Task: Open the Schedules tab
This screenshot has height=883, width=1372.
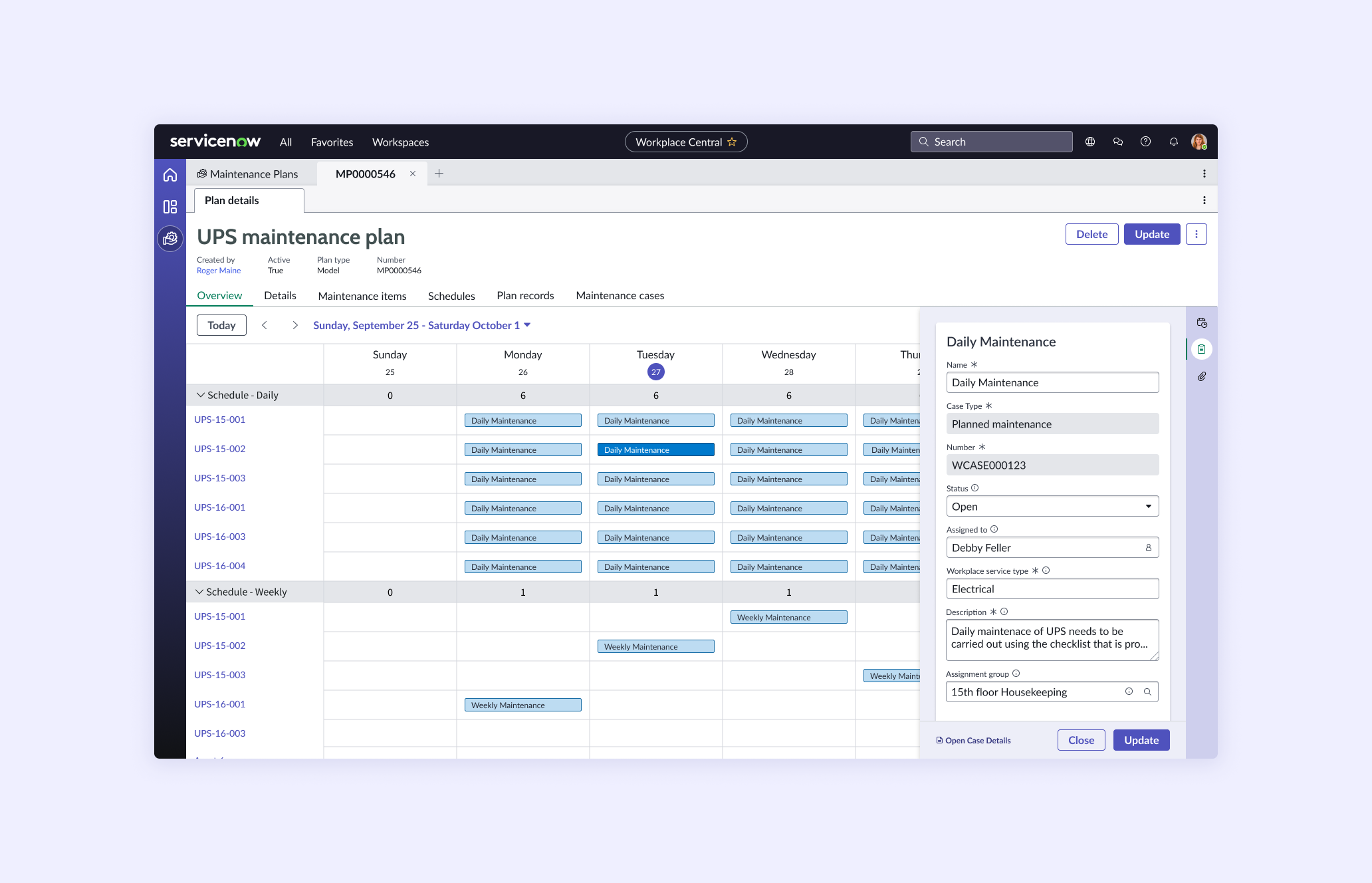Action: click(451, 296)
